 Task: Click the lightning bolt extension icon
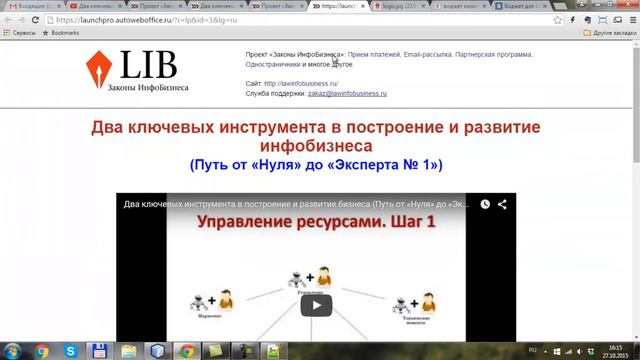click(x=573, y=20)
